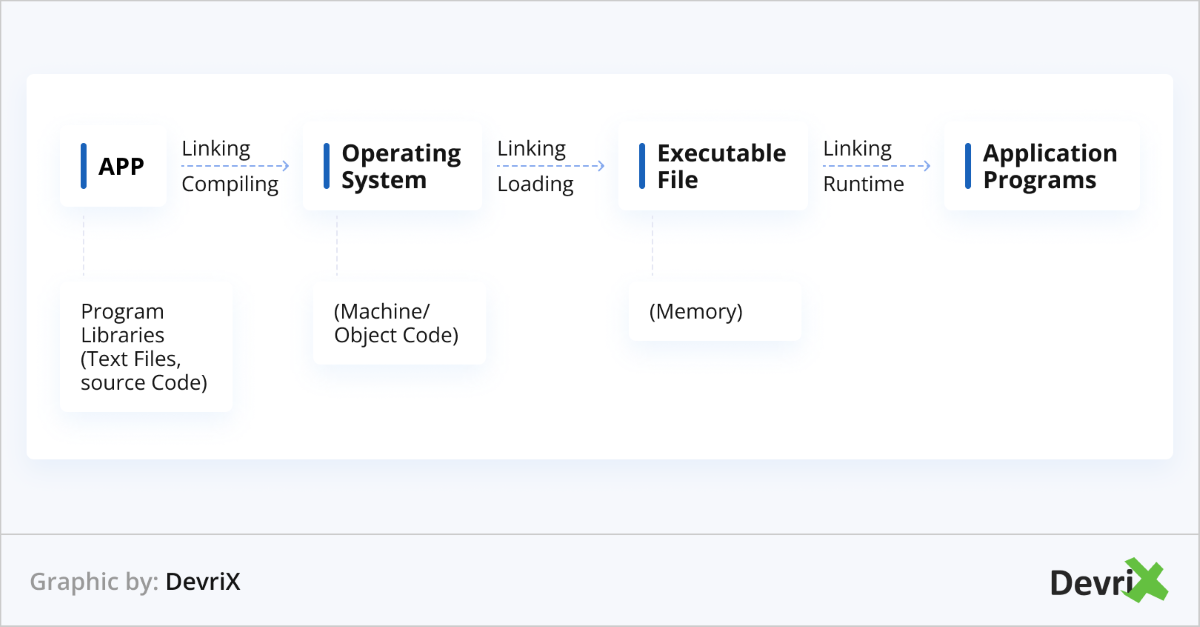This screenshot has width=1200, height=627.
Task: Select the Program Libraries text box
Action: coord(146,347)
